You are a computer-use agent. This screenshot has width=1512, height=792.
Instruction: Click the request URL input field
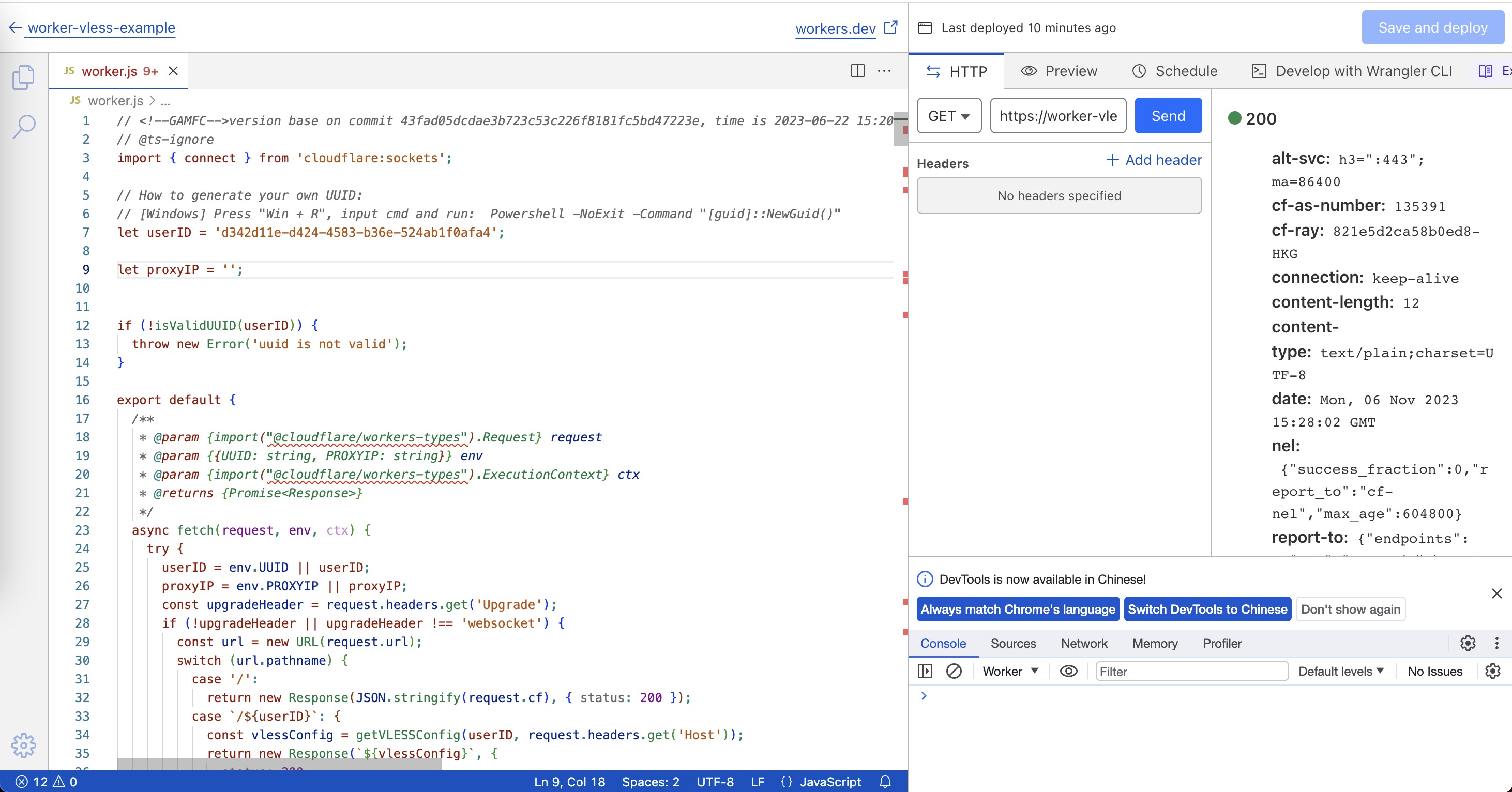click(1057, 116)
